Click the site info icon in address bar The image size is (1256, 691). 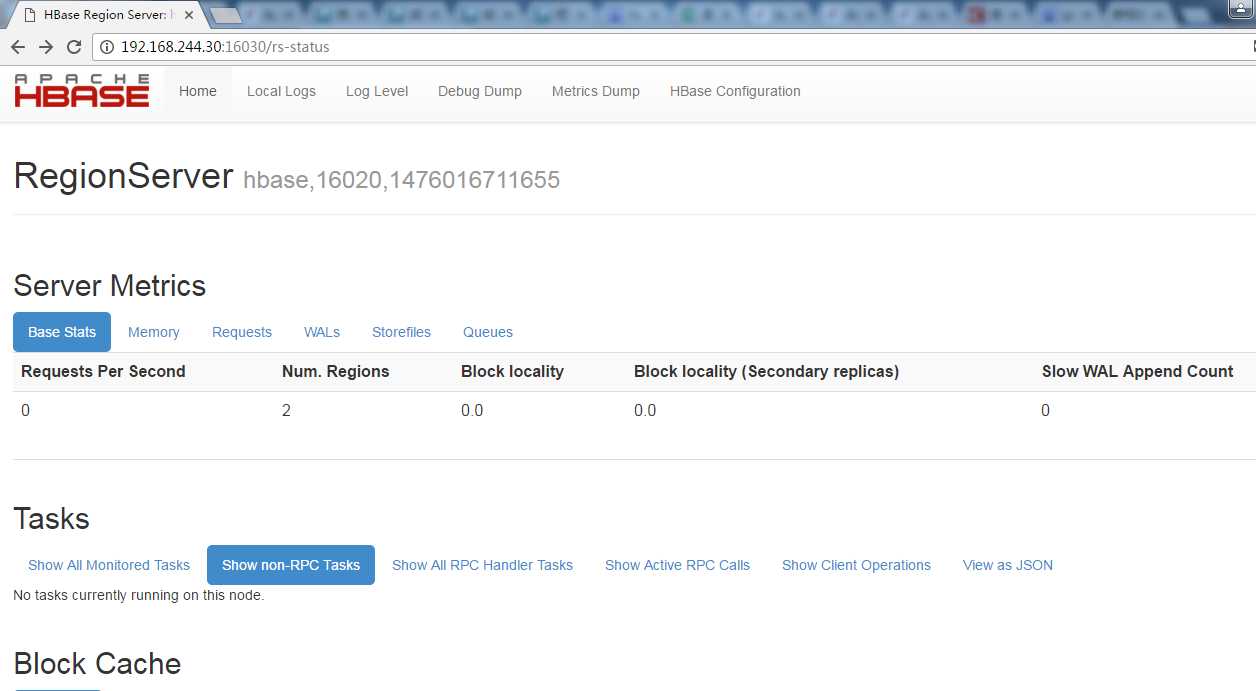[107, 47]
